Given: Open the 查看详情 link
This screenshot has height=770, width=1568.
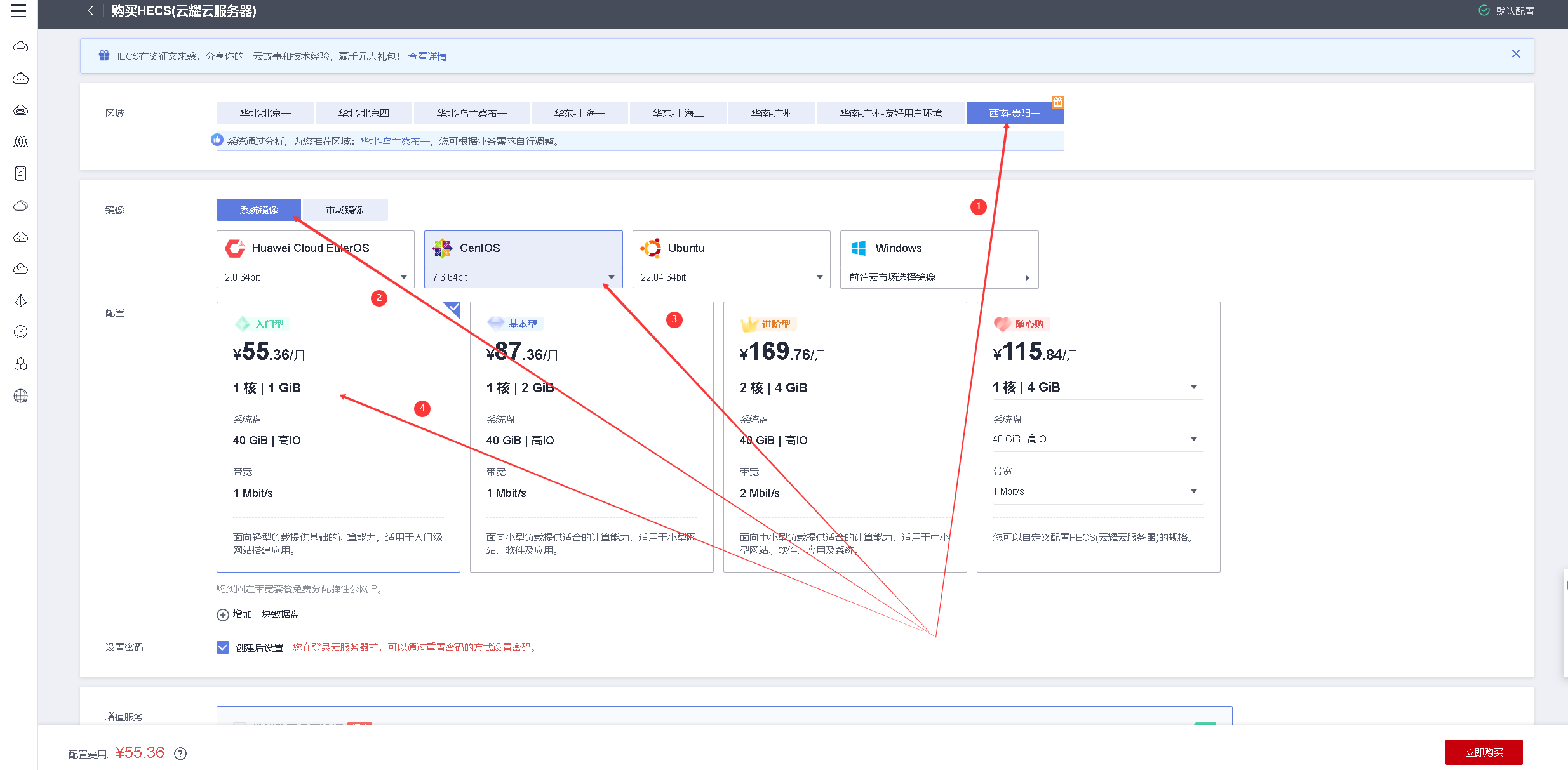Looking at the screenshot, I should (x=427, y=56).
